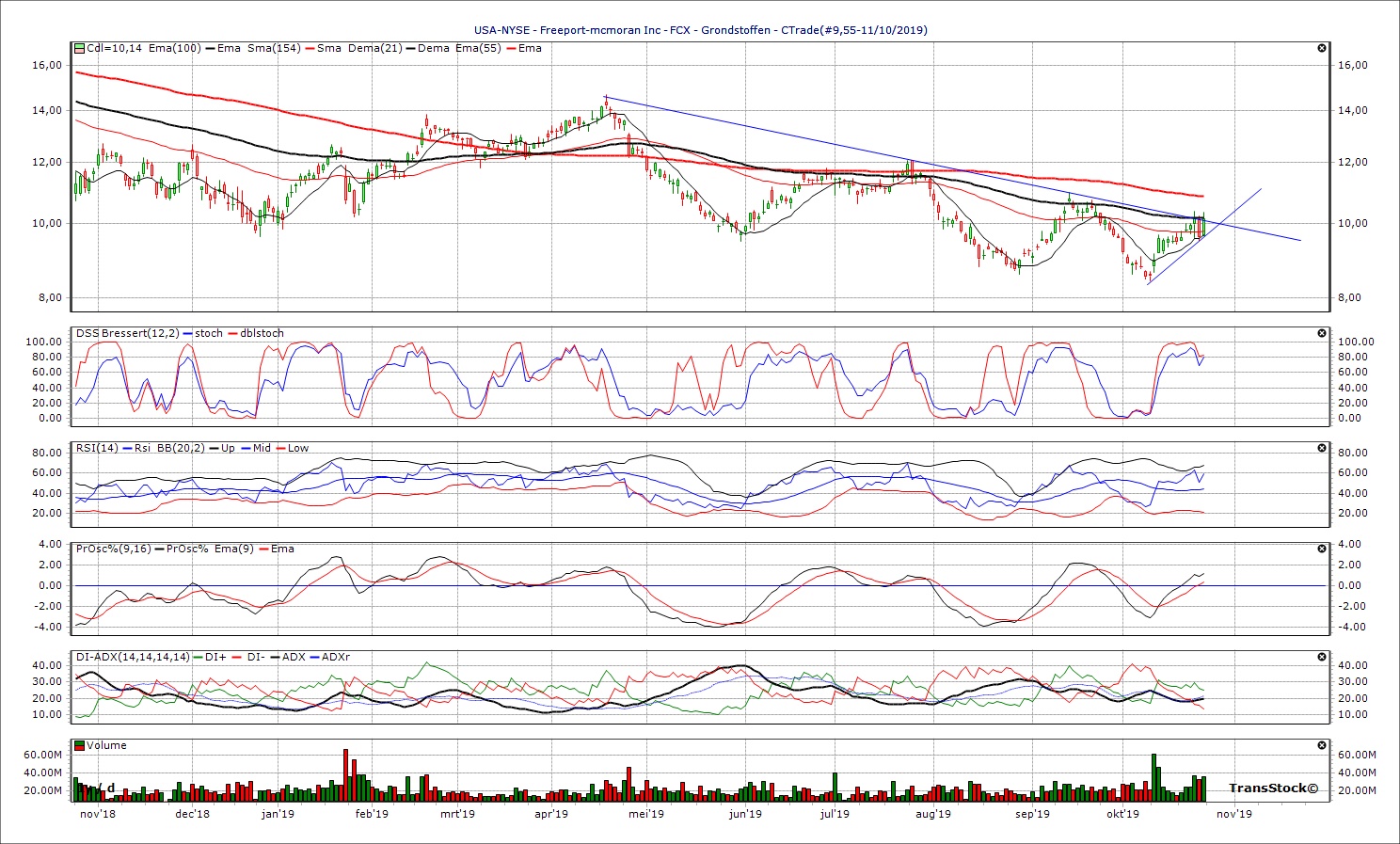Click the Low legend entry in RSI panel
Image resolution: width=1400 pixels, height=844 pixels.
point(292,448)
